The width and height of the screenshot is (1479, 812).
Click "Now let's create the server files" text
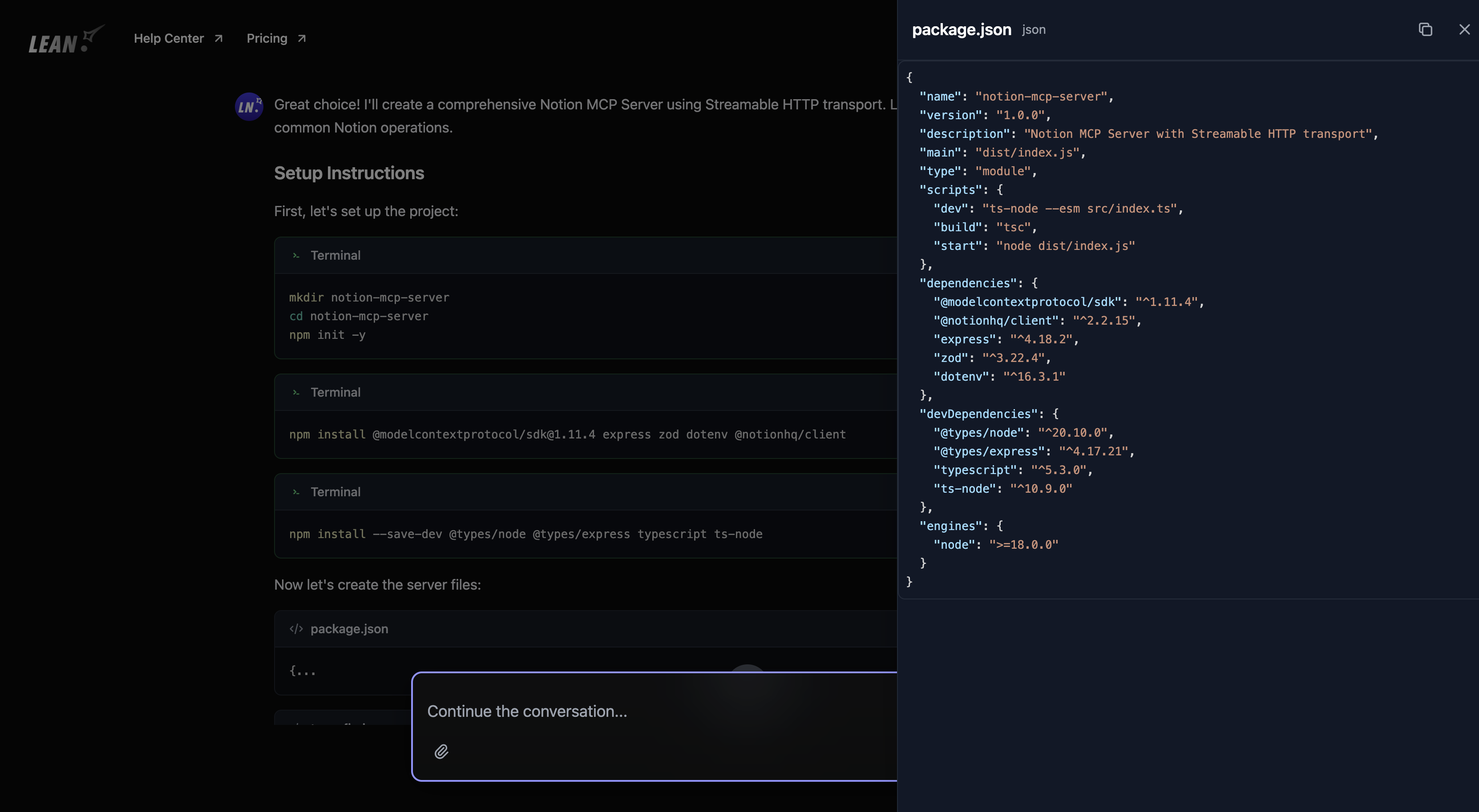(377, 585)
